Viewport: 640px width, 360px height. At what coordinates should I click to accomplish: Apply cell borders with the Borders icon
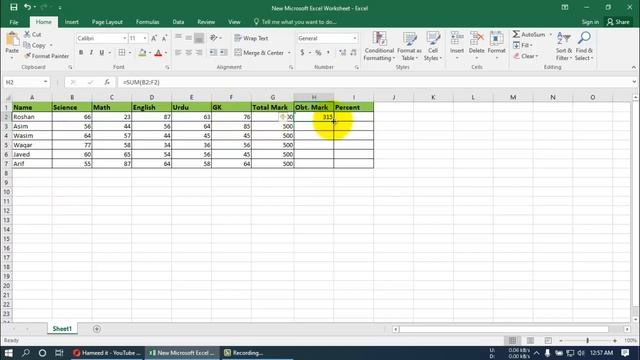point(122,53)
